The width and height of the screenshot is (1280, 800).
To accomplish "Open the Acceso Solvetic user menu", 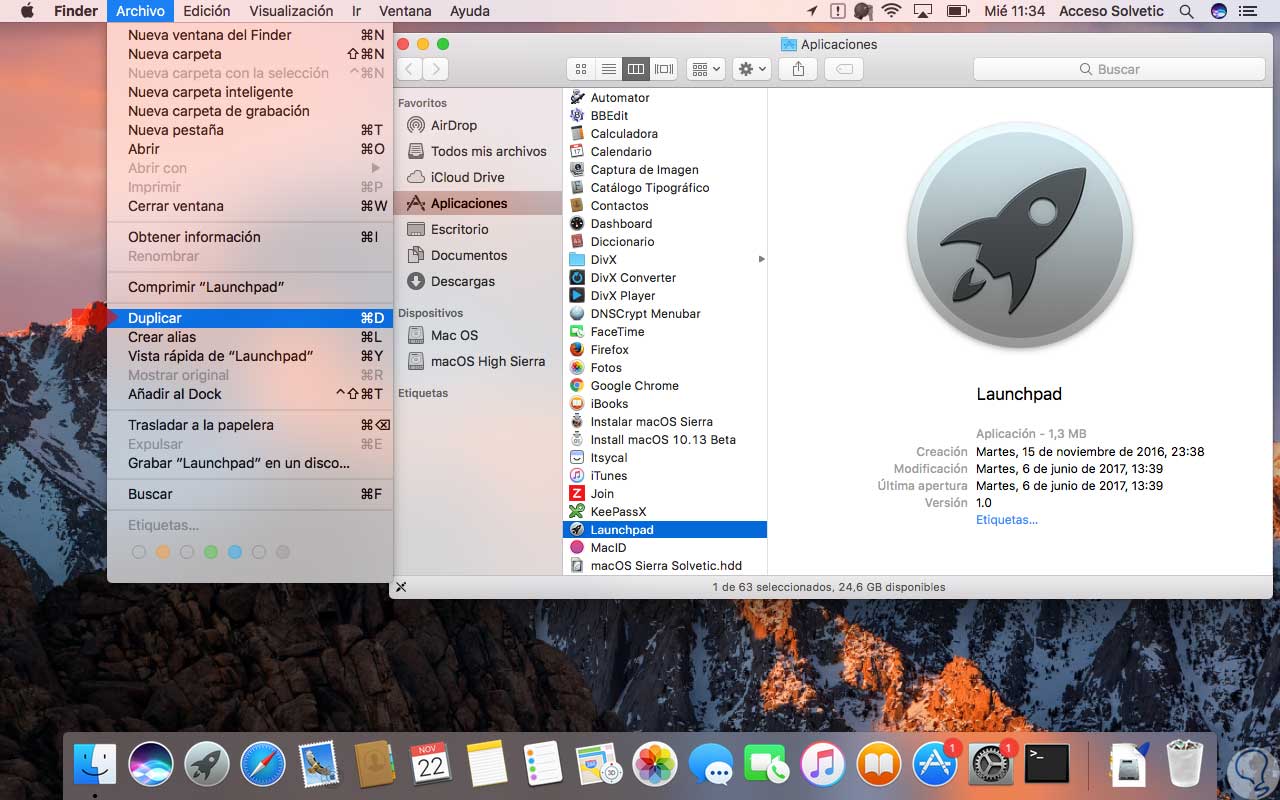I will click(x=1111, y=11).
